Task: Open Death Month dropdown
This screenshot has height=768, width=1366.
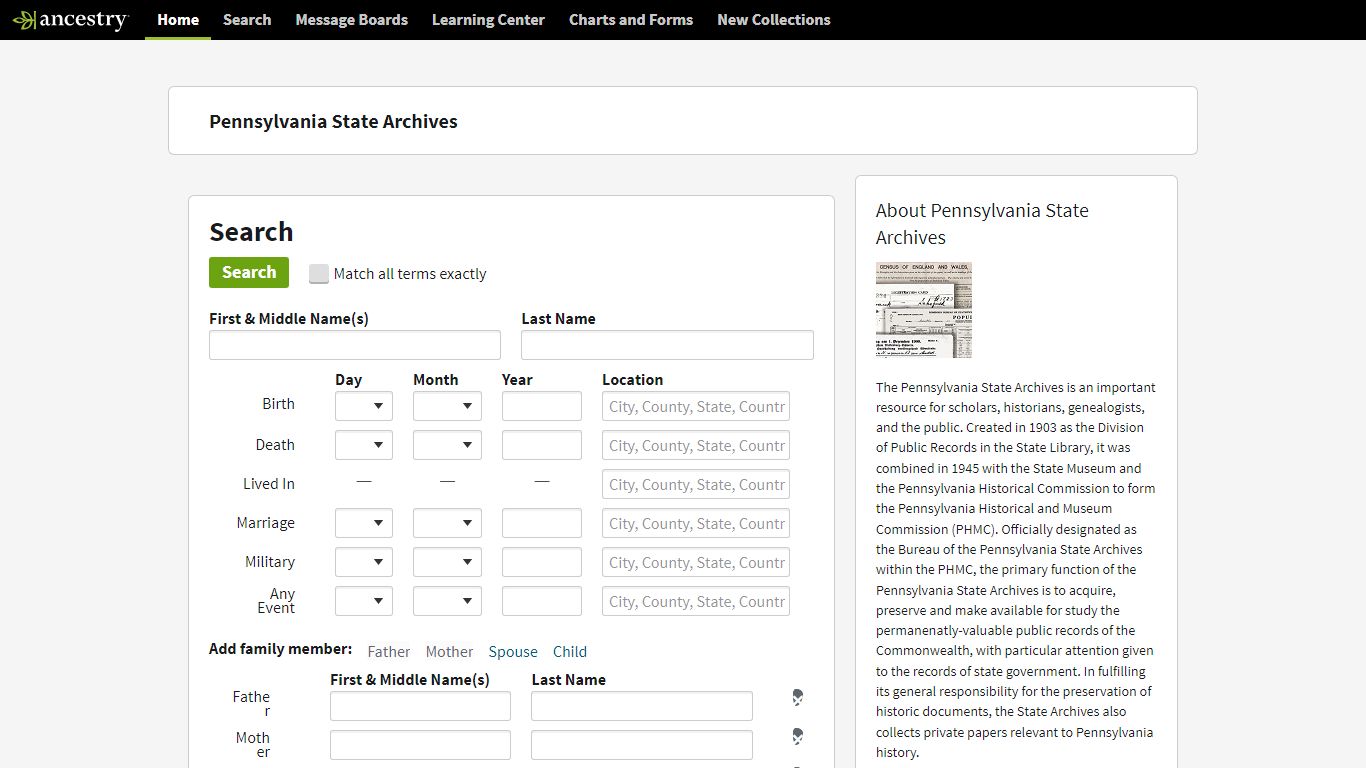Action: 447,445
